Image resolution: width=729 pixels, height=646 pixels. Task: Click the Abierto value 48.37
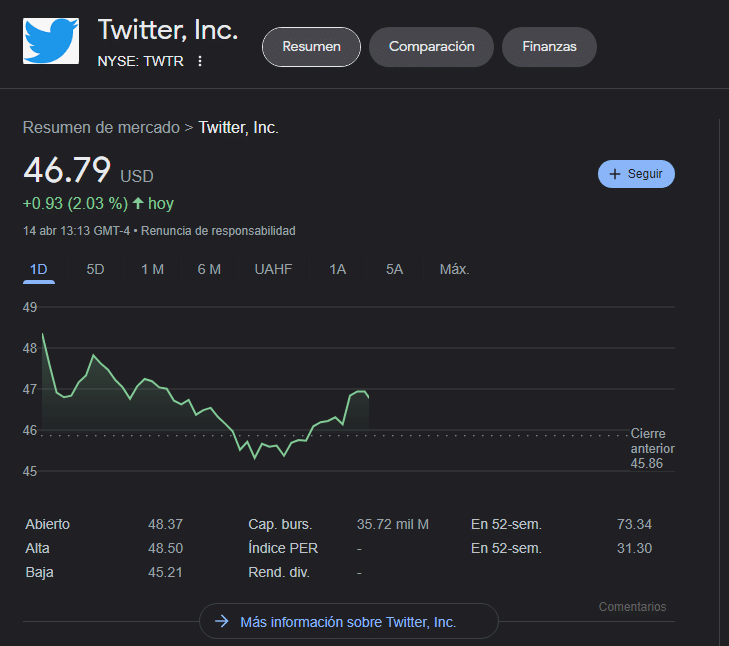click(x=166, y=524)
